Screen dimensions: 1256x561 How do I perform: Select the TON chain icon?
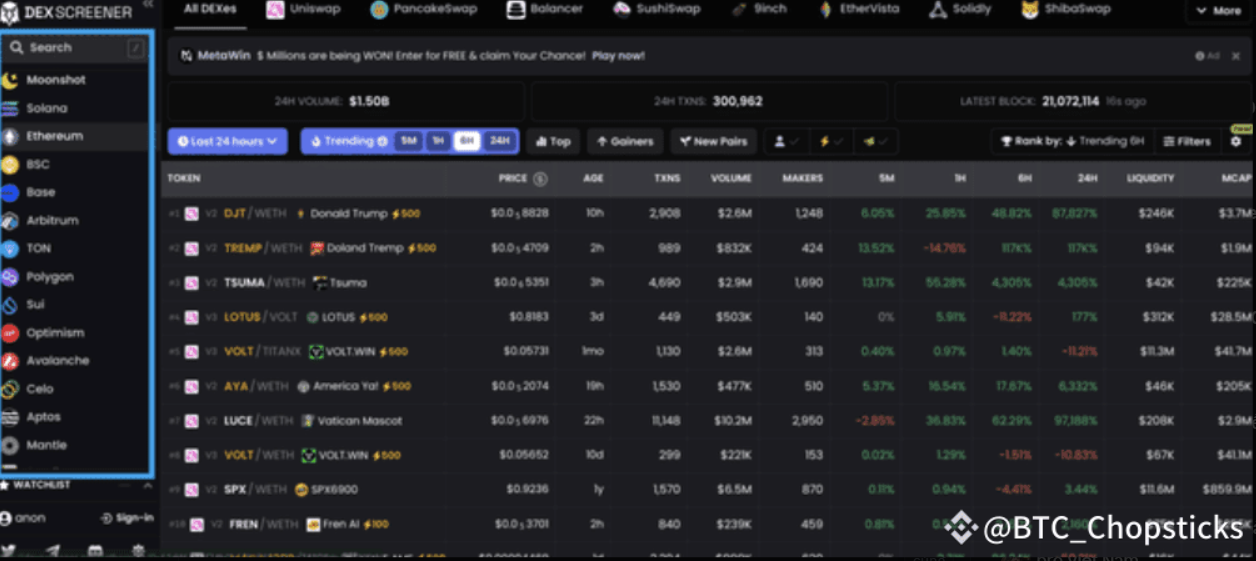click(10, 248)
